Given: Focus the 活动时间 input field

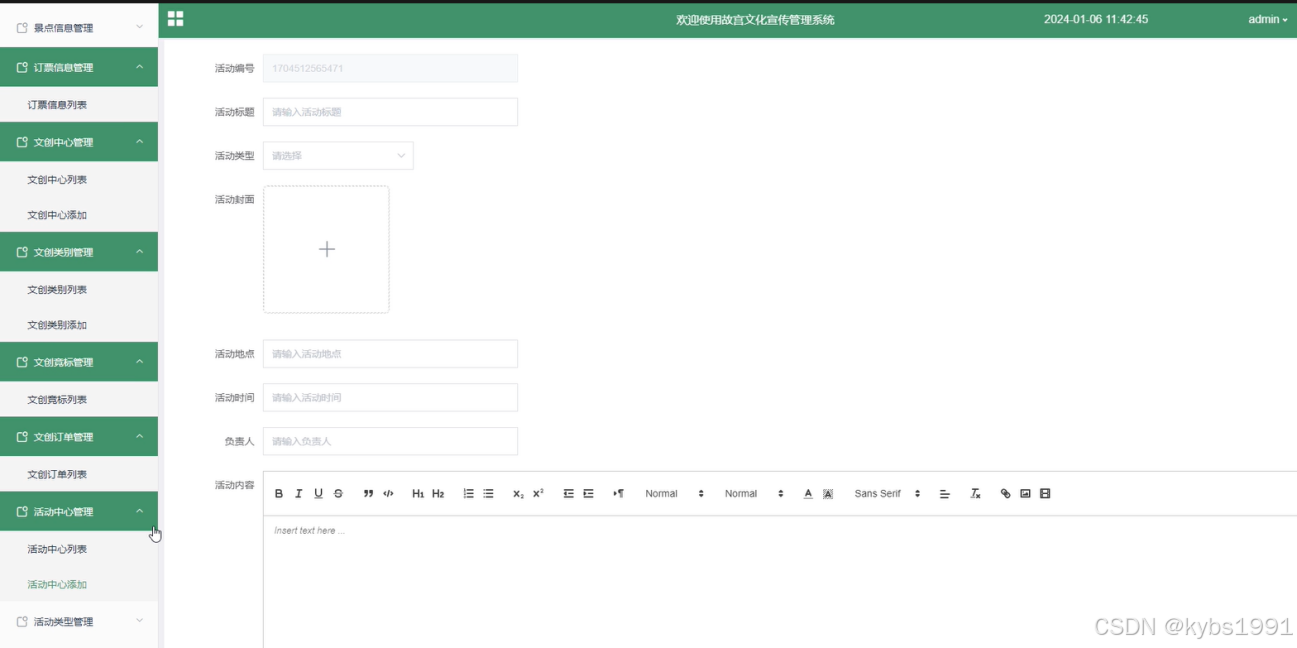Looking at the screenshot, I should (390, 398).
